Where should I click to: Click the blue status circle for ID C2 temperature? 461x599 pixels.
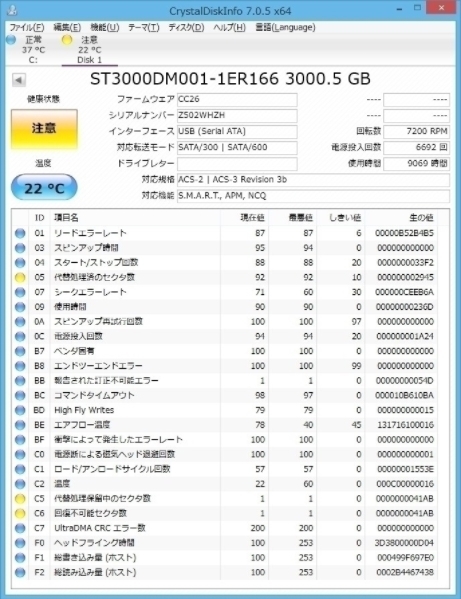click(x=20, y=484)
